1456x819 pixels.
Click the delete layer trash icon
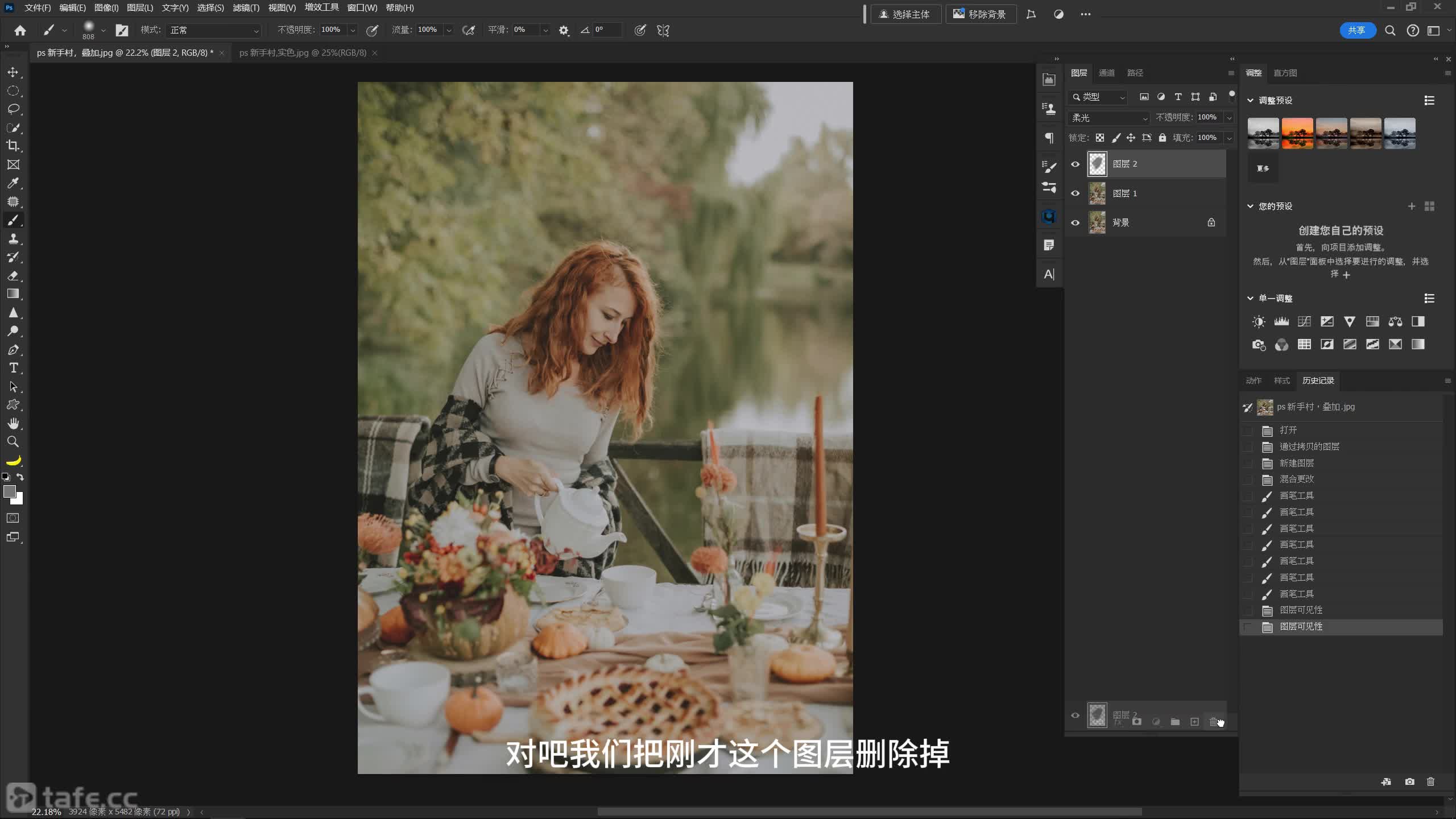tap(1213, 722)
